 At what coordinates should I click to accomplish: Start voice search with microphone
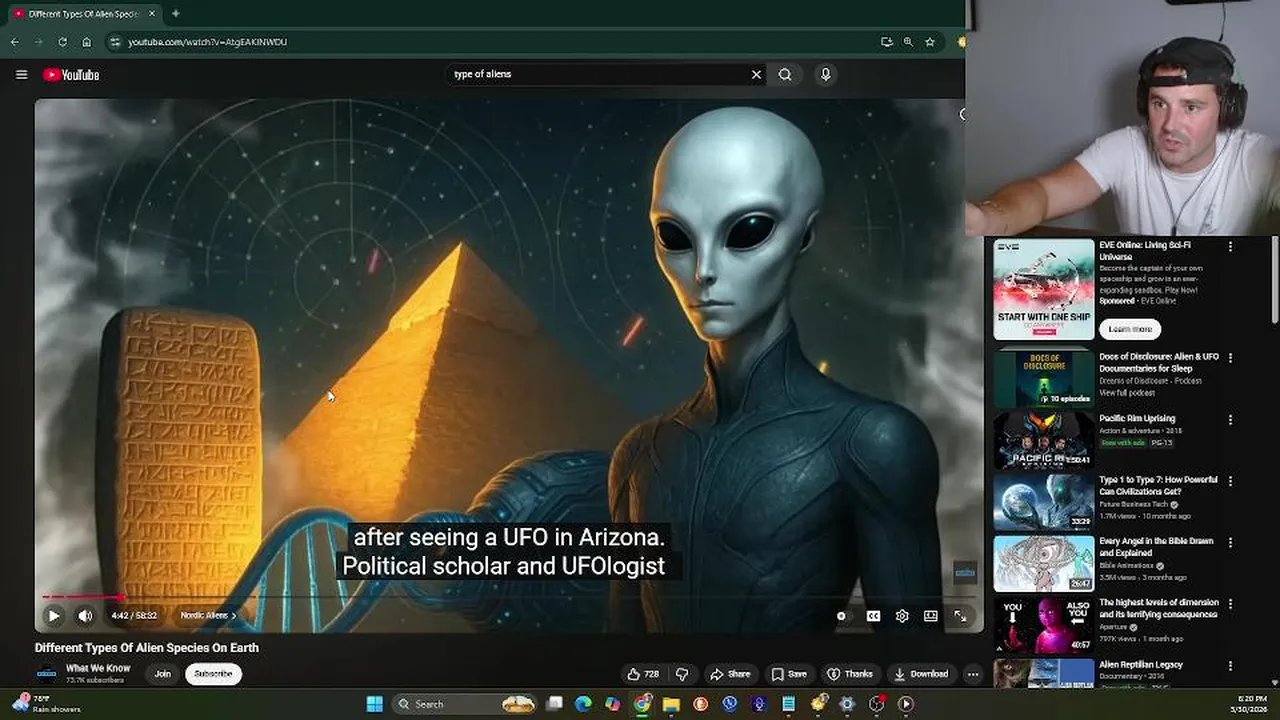click(825, 74)
